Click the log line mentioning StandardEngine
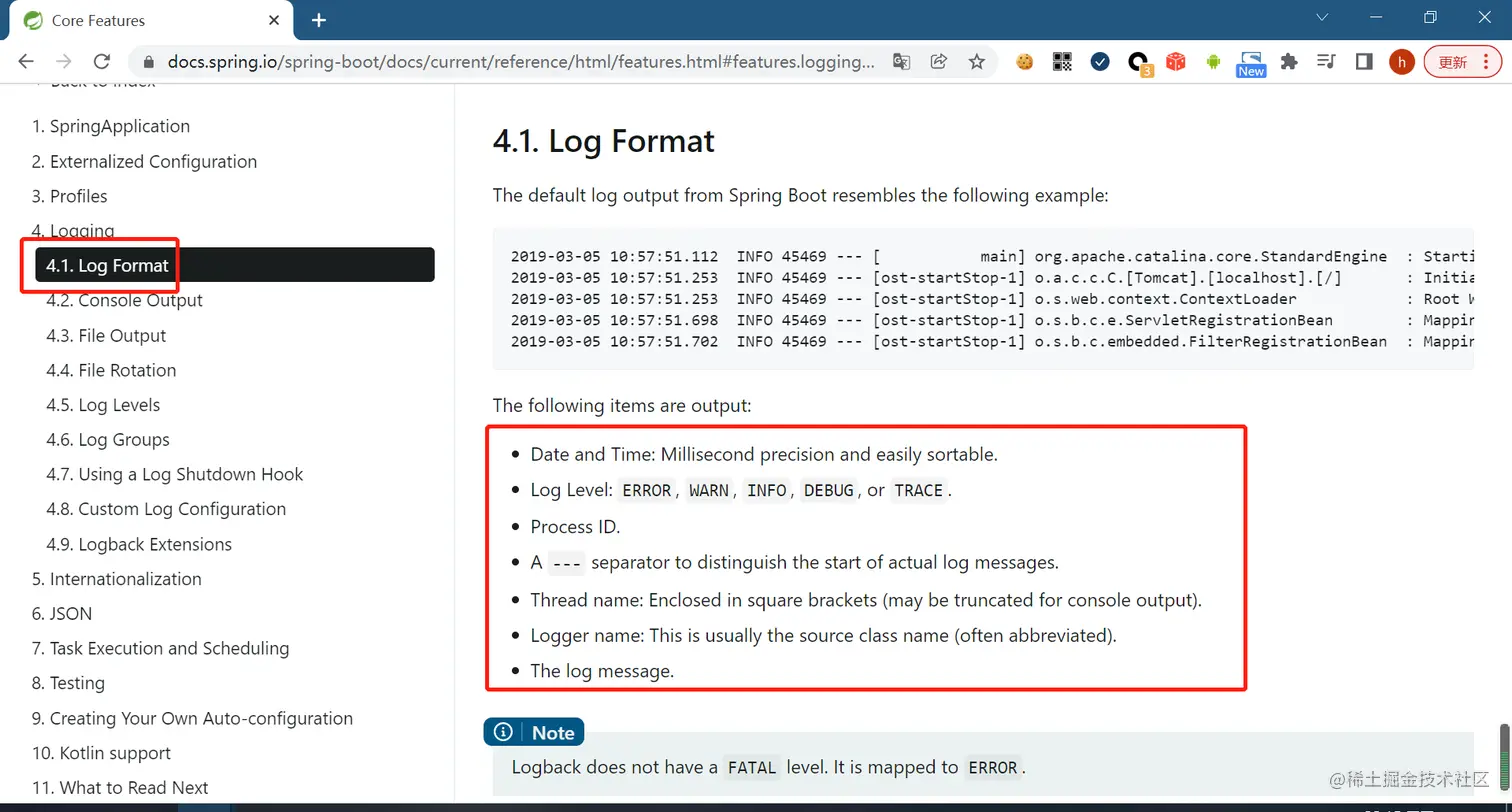The width and height of the screenshot is (1512, 812). coord(992,257)
